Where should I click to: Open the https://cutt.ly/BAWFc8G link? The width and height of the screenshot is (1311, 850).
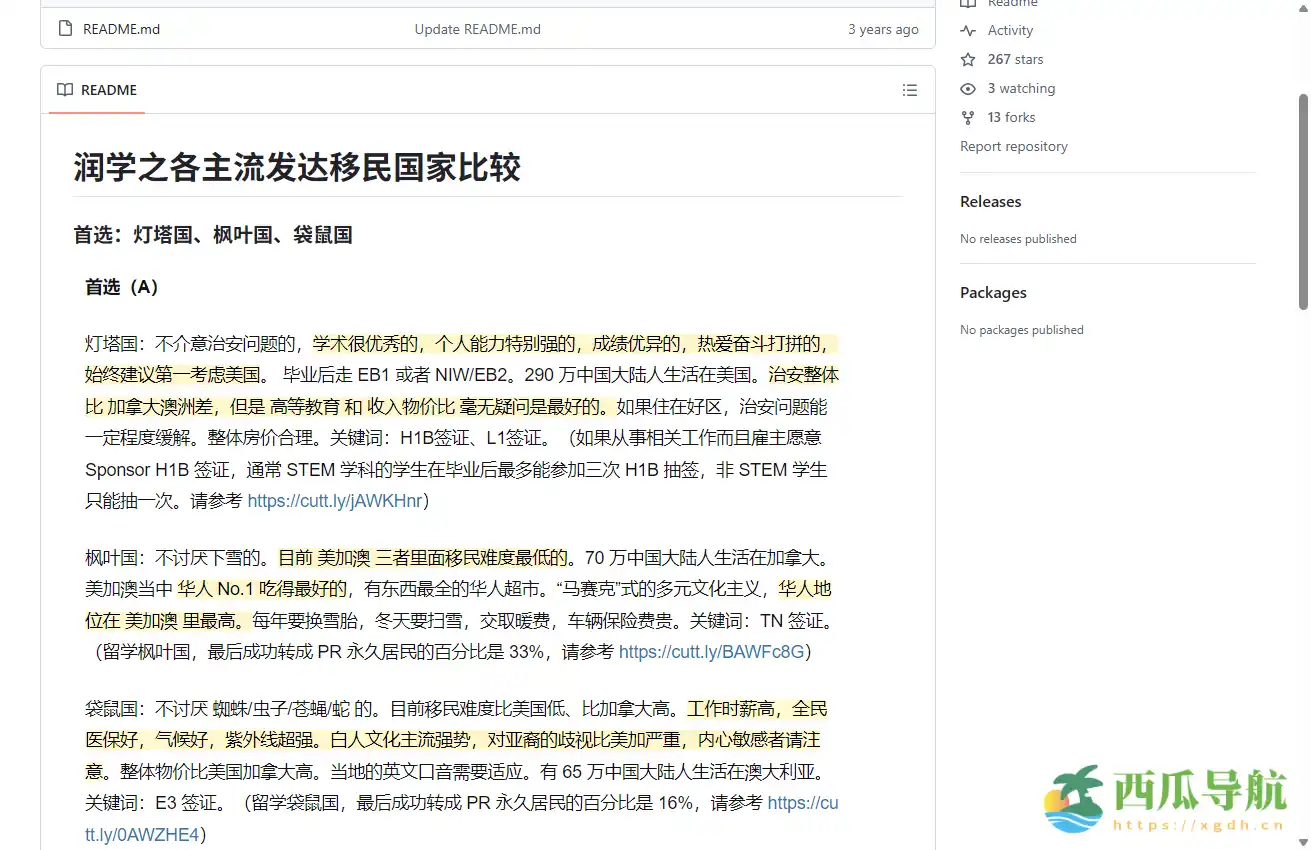coord(713,651)
